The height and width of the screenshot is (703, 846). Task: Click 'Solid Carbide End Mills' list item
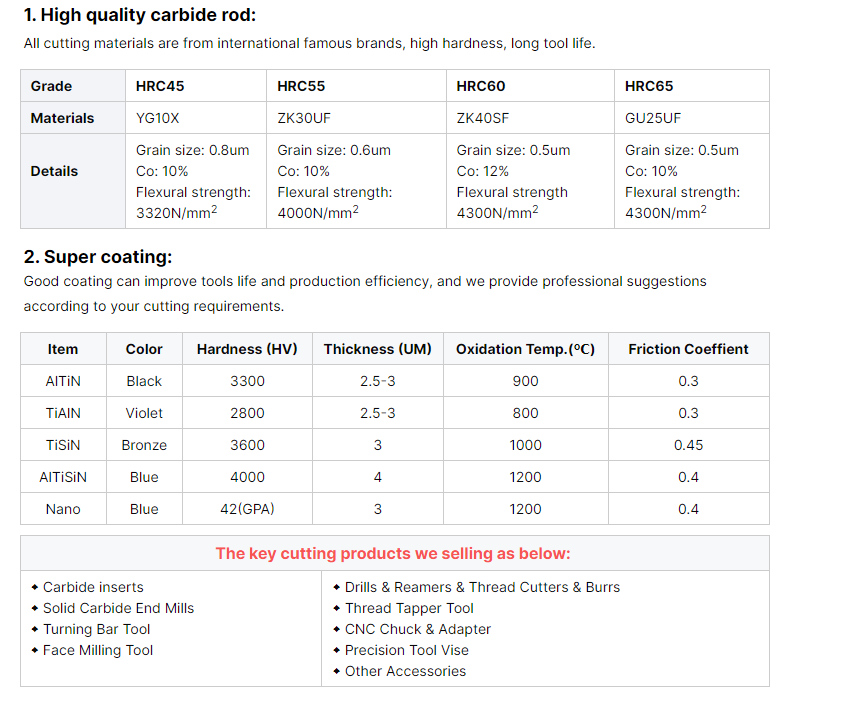[x=118, y=608]
